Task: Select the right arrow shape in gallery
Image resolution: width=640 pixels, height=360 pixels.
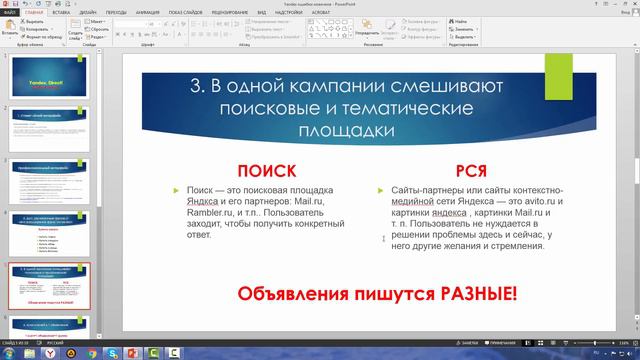Action: (330, 29)
